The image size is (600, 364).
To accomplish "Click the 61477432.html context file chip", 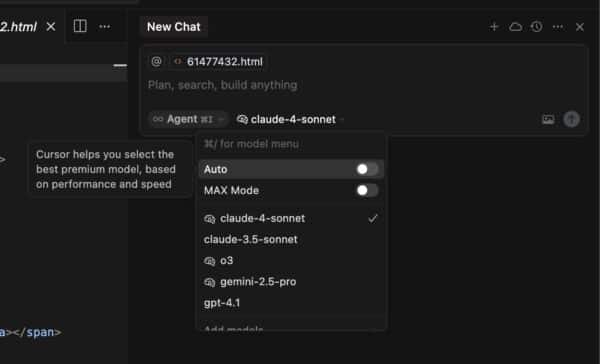I will (x=218, y=62).
